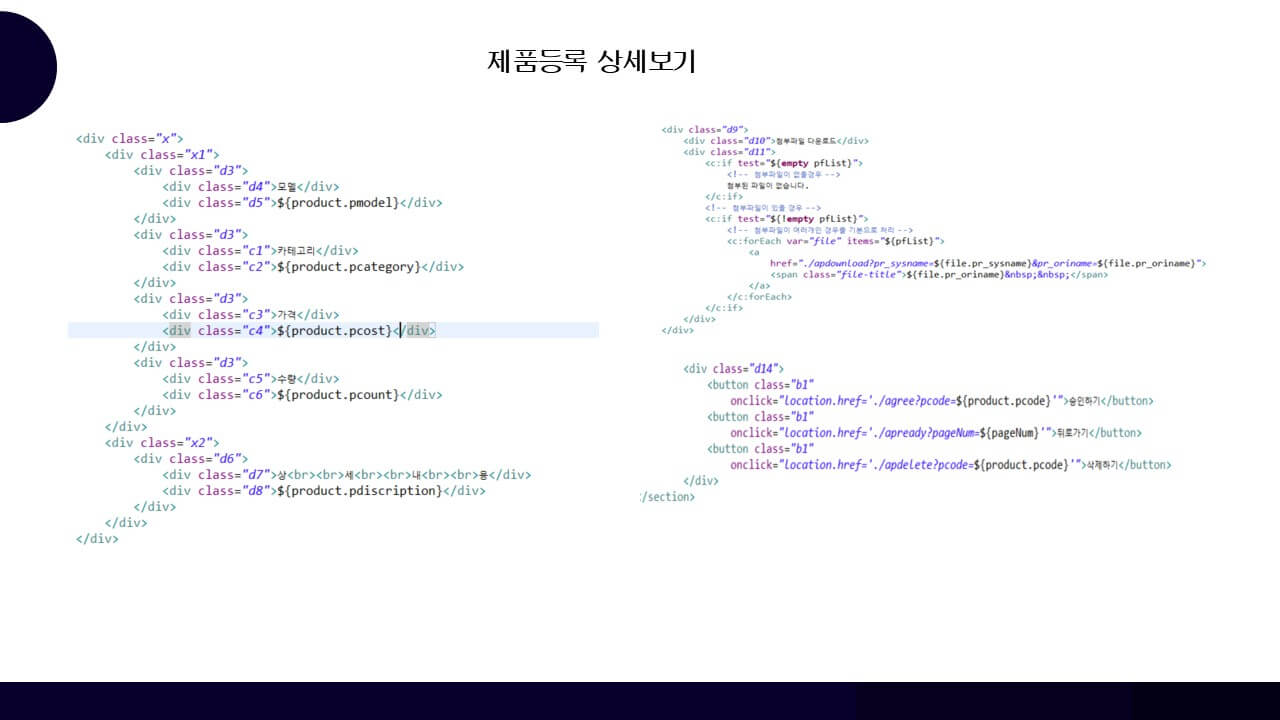Click the span class="file-title" line
1280x720 pixels.
click(x=939, y=274)
